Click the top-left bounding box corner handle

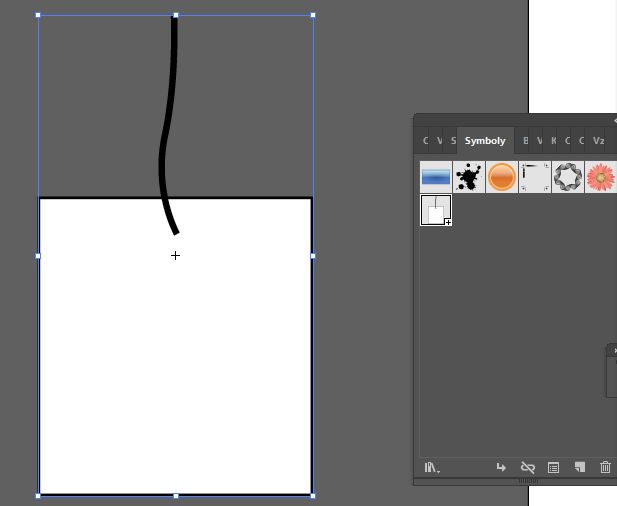point(38,15)
